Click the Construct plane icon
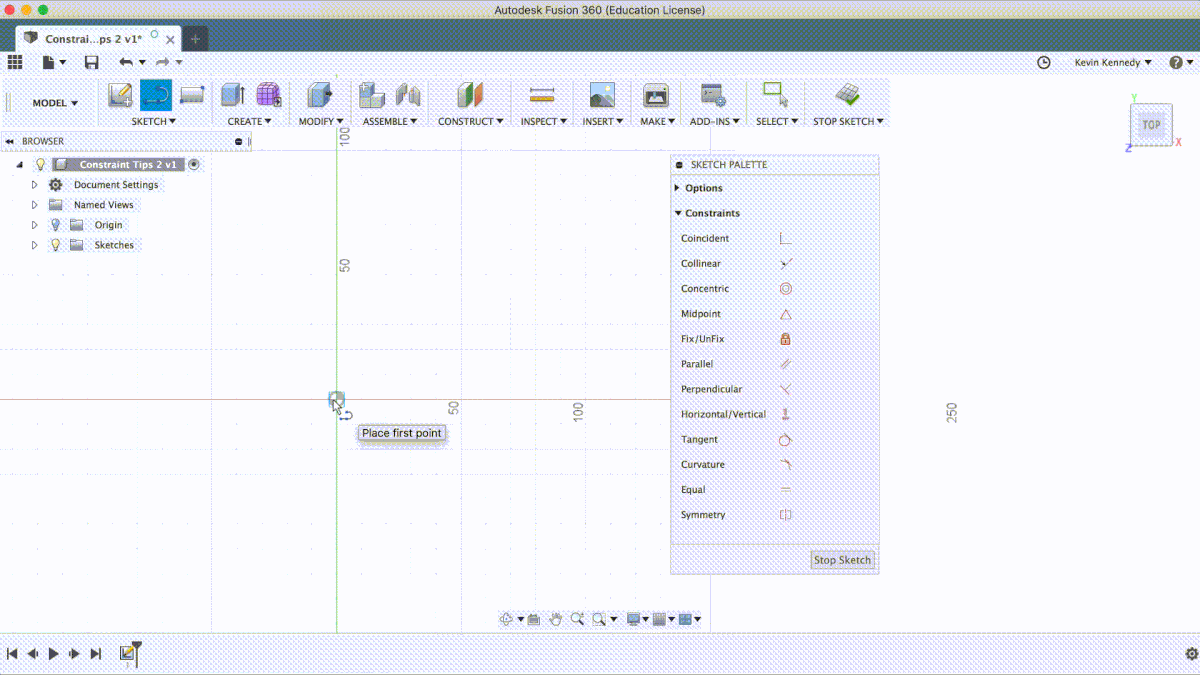This screenshot has height=675, width=1200. coord(470,95)
